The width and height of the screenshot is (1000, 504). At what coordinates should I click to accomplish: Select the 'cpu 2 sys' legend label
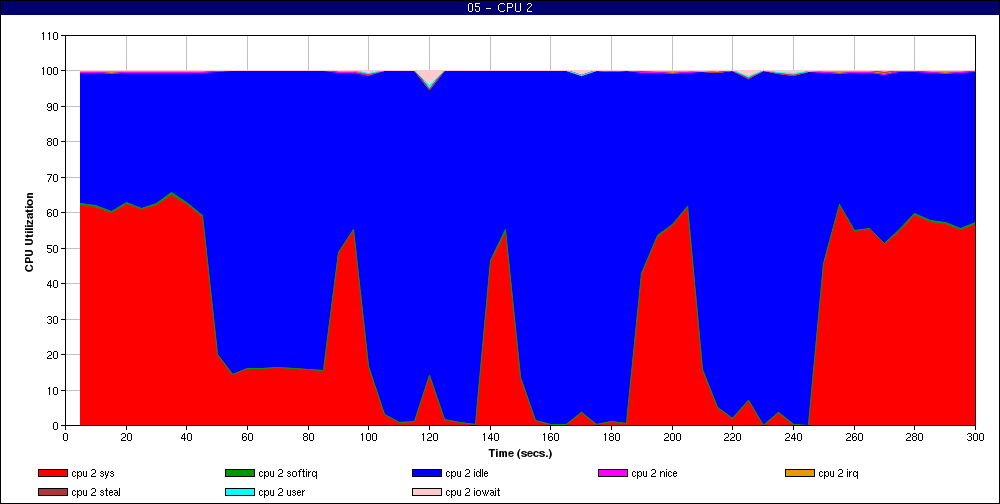pyautogui.click(x=93, y=473)
